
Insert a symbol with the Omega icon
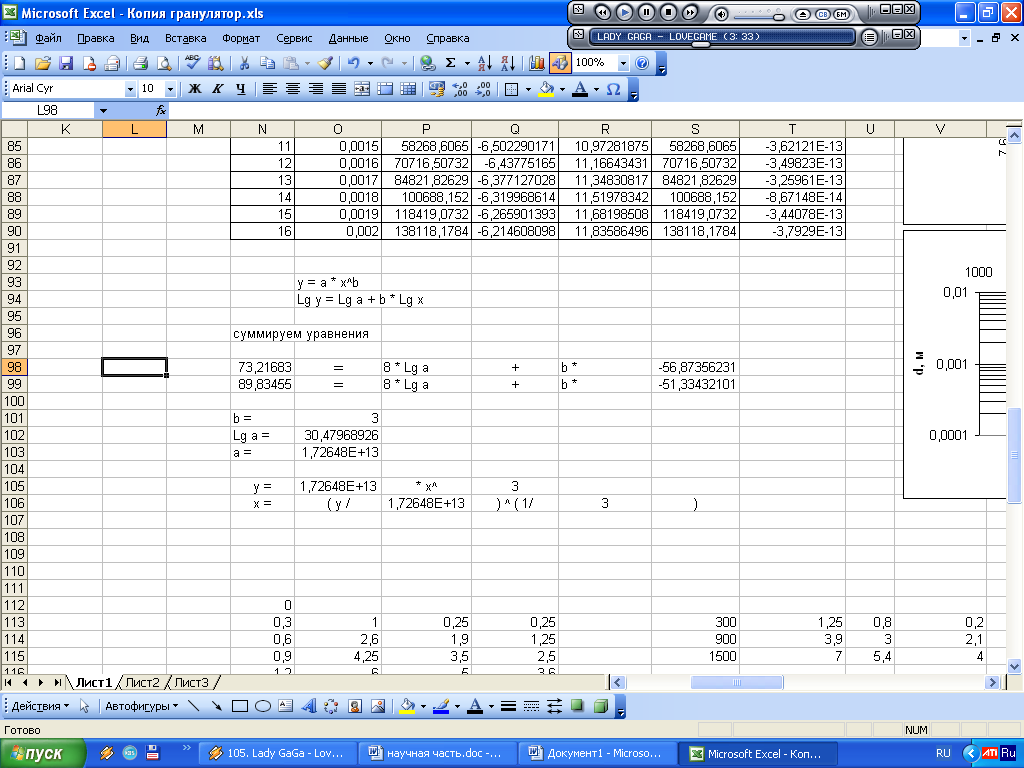pos(613,89)
